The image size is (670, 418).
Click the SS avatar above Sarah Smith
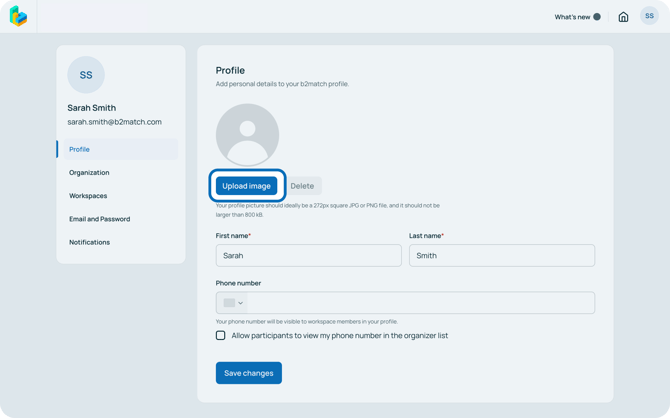[86, 75]
